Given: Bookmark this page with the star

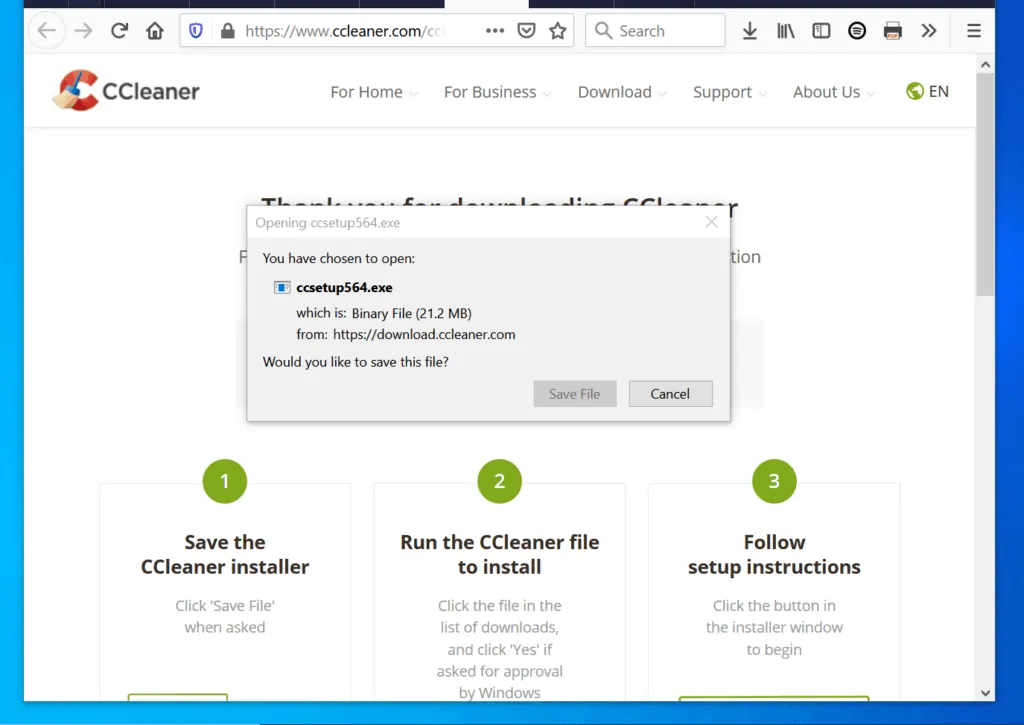Looking at the screenshot, I should click(557, 30).
